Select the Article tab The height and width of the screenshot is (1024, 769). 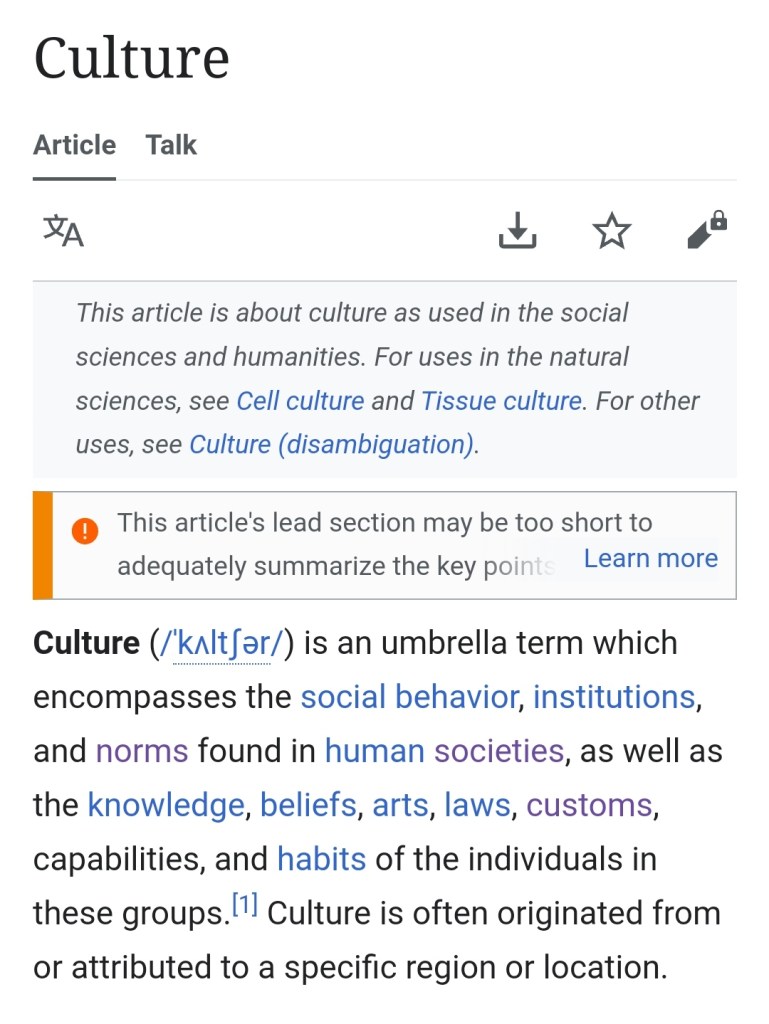tap(74, 145)
